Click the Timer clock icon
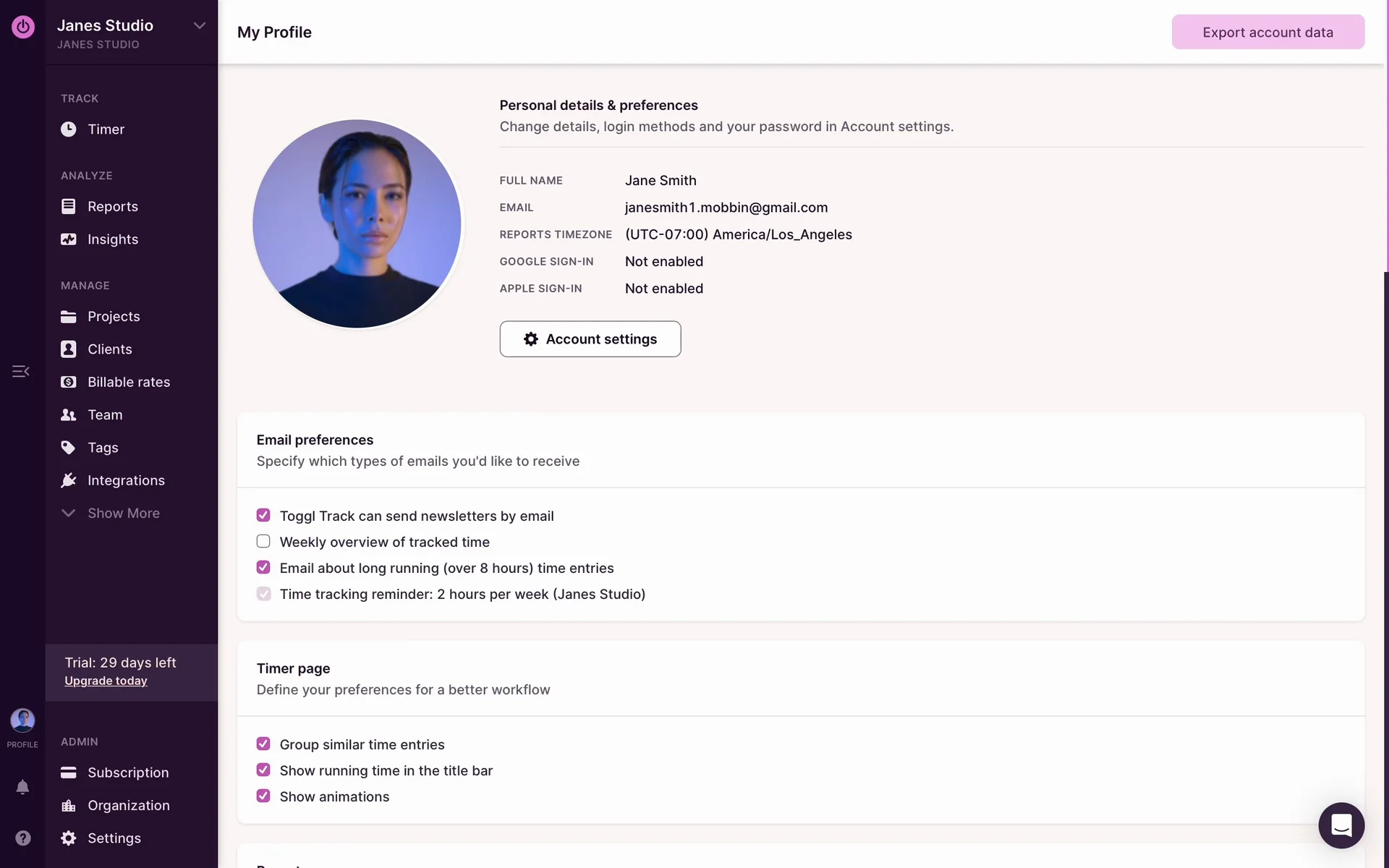The height and width of the screenshot is (868, 1389). [69, 129]
